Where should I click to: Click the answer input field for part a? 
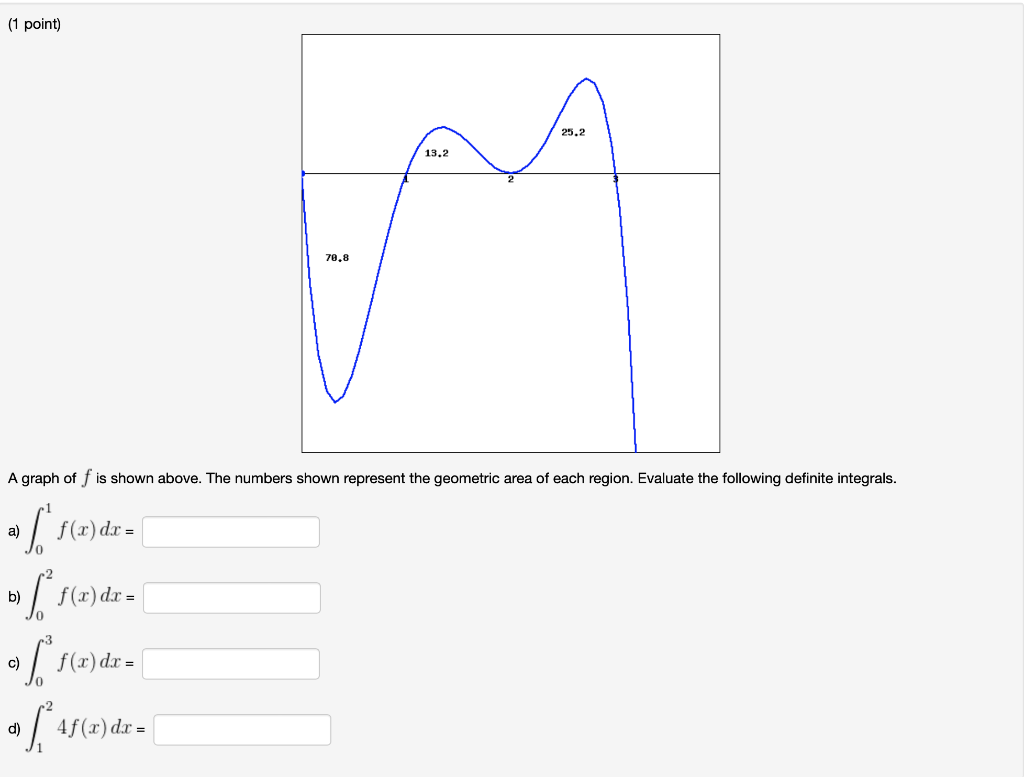pyautogui.click(x=230, y=531)
